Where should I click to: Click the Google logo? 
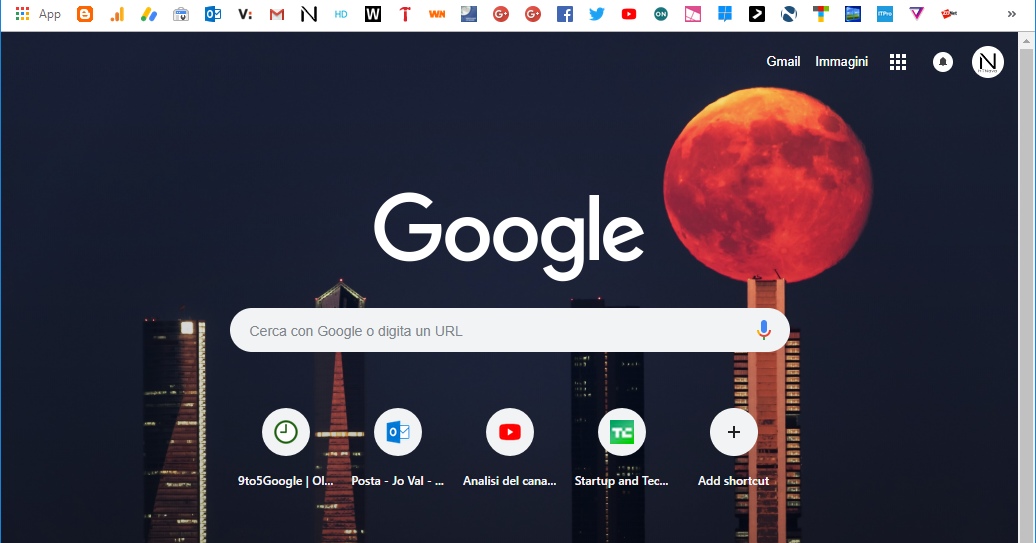tap(509, 235)
